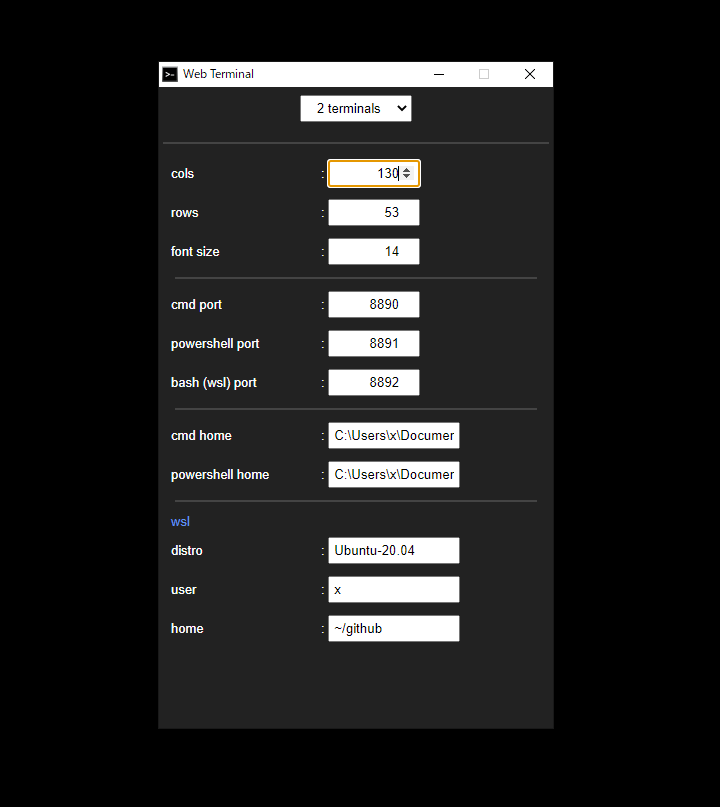Click the wsl home field showing ~/github
The width and height of the screenshot is (720, 807).
(393, 628)
